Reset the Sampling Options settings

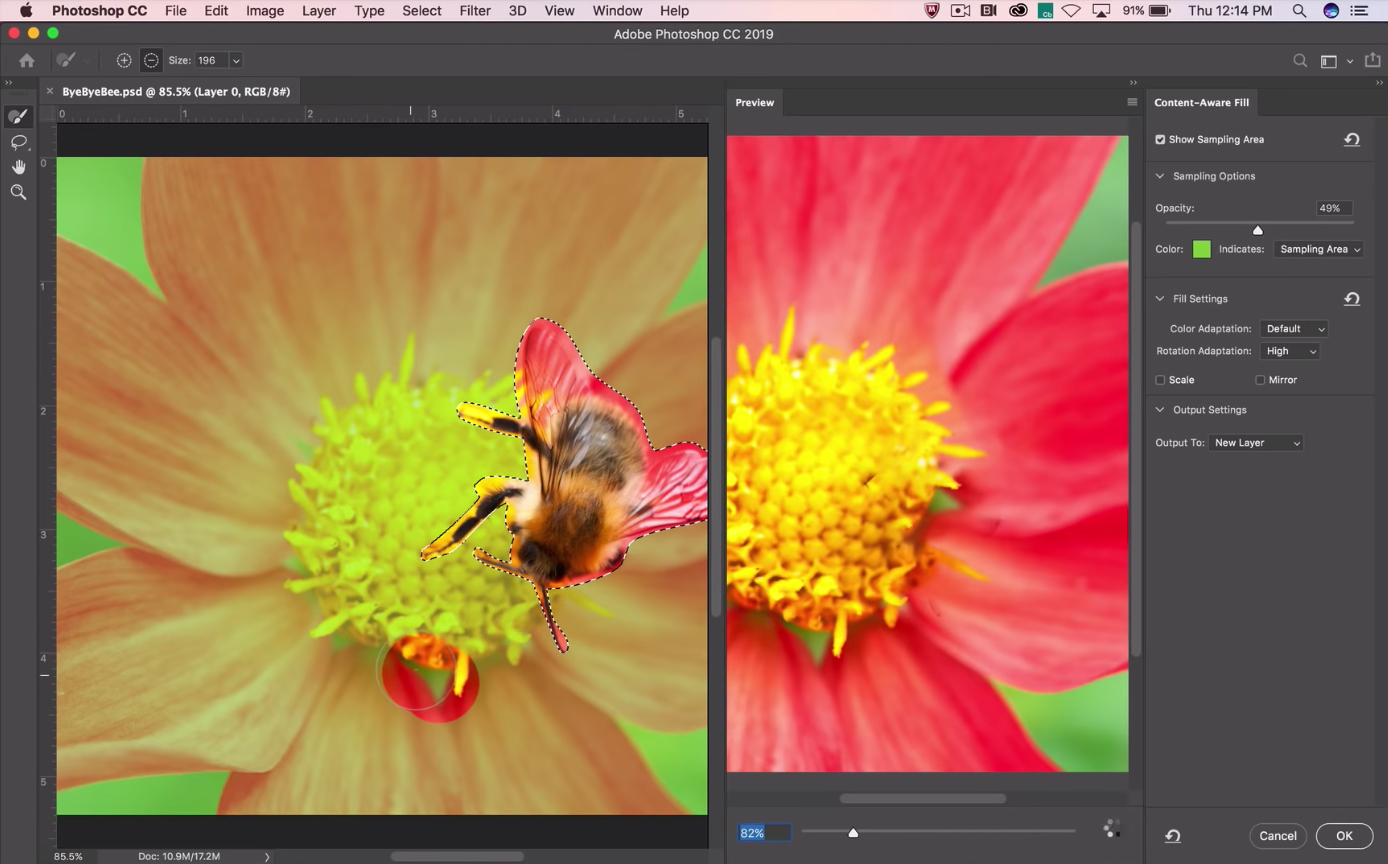[1352, 139]
